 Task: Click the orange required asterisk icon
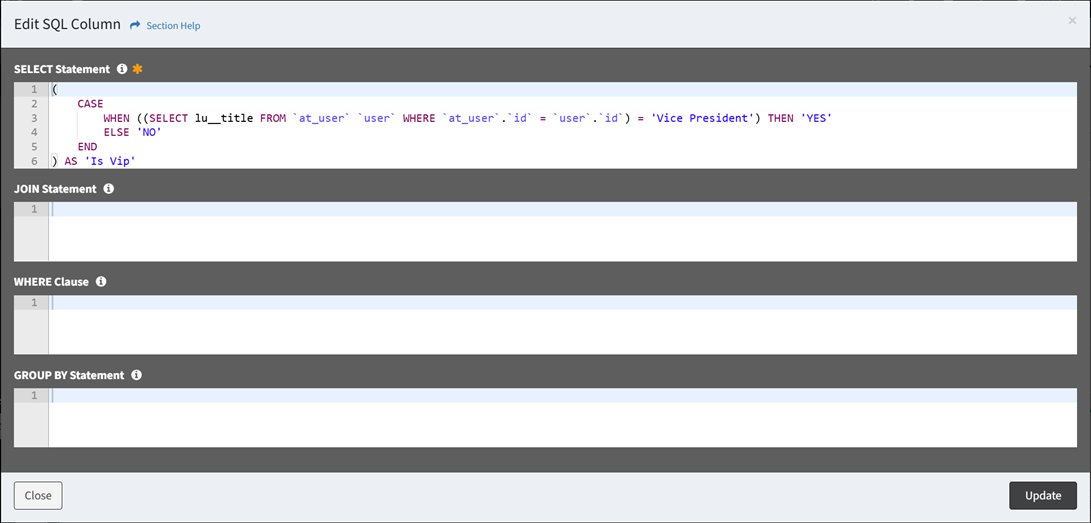(x=137, y=69)
